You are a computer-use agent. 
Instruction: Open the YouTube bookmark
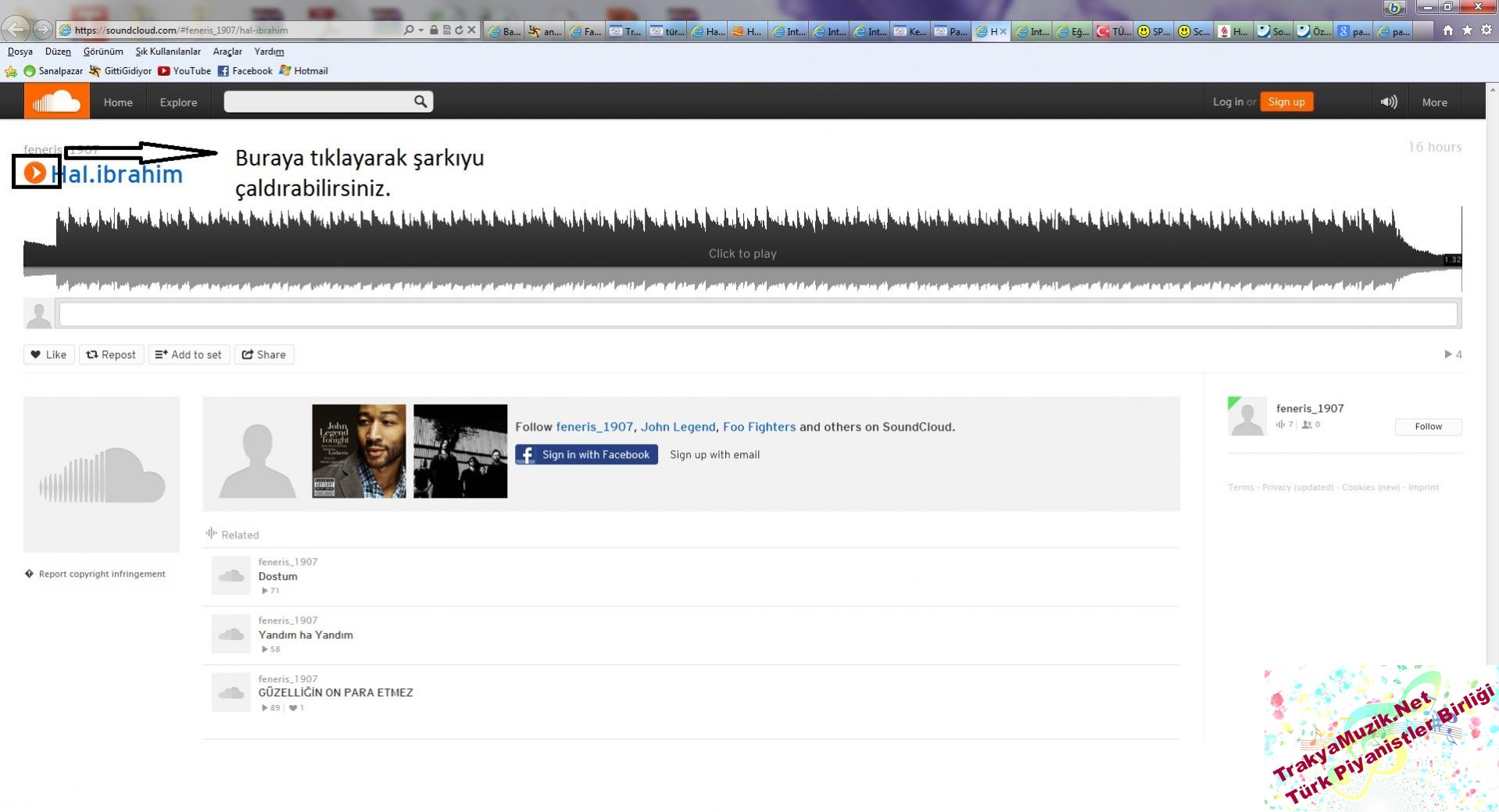[x=184, y=71]
